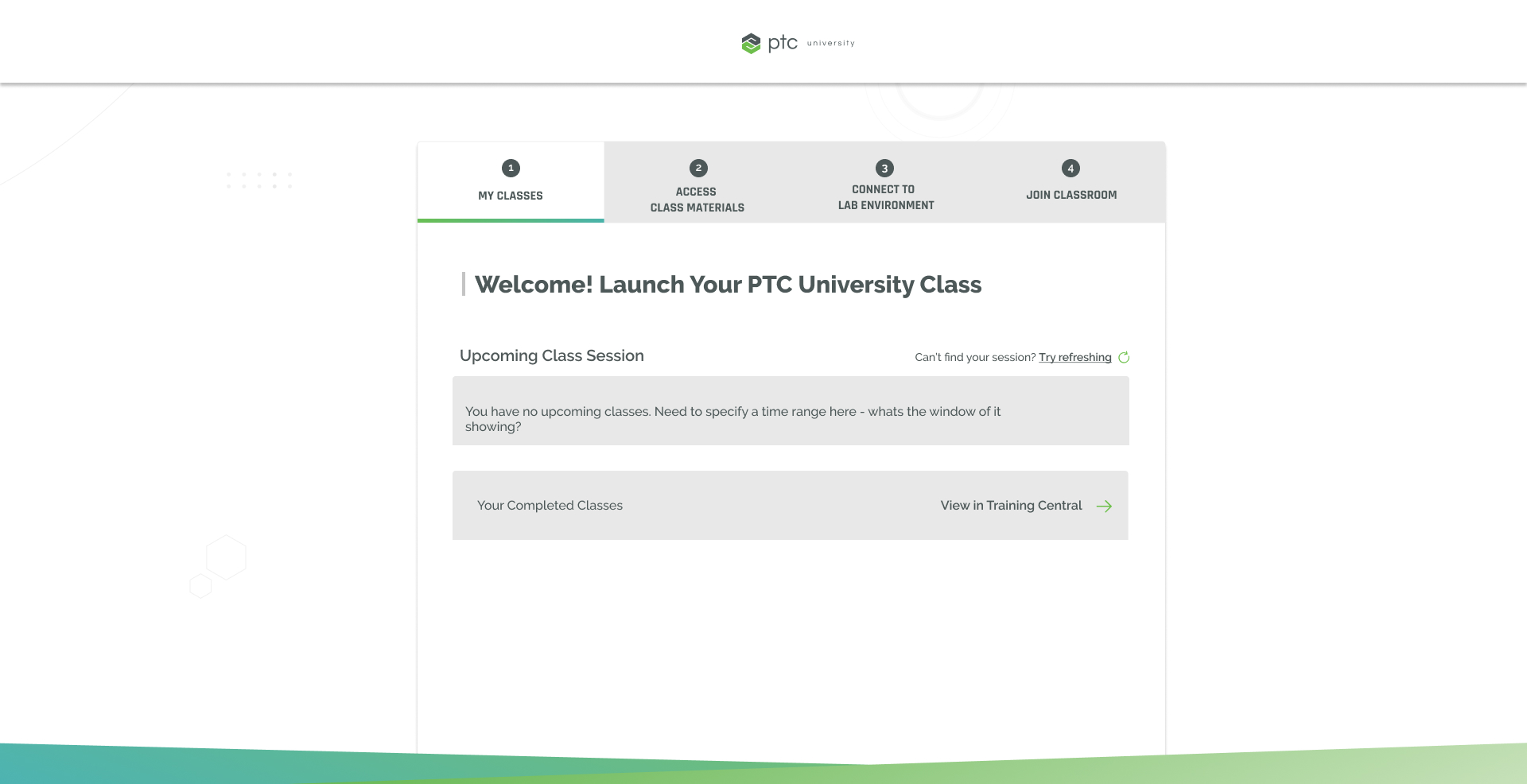Click the 'You have no upcoming classes' message
This screenshot has height=784, width=1527.
tap(732, 419)
